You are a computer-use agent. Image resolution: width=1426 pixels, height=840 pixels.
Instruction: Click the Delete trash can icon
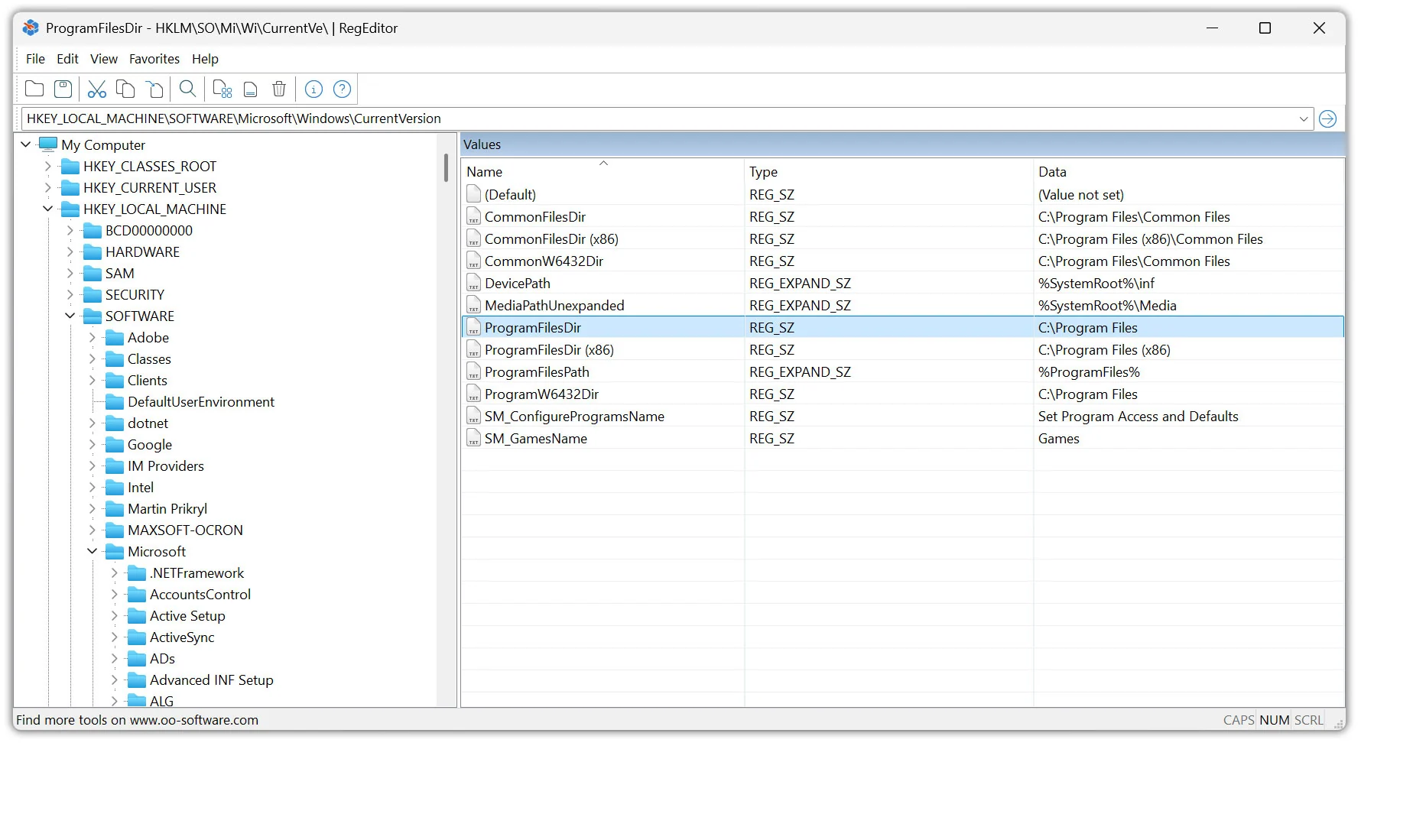point(279,89)
